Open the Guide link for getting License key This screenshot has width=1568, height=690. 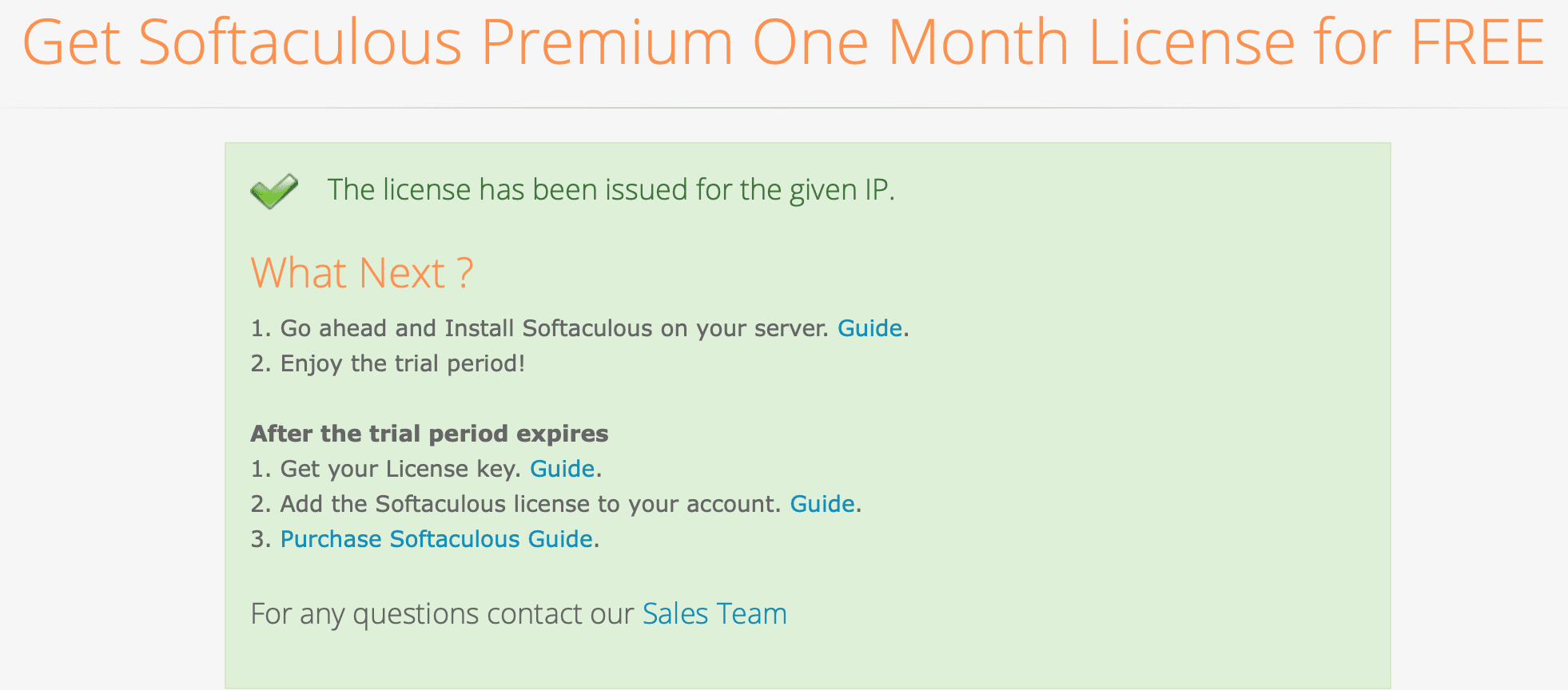562,469
